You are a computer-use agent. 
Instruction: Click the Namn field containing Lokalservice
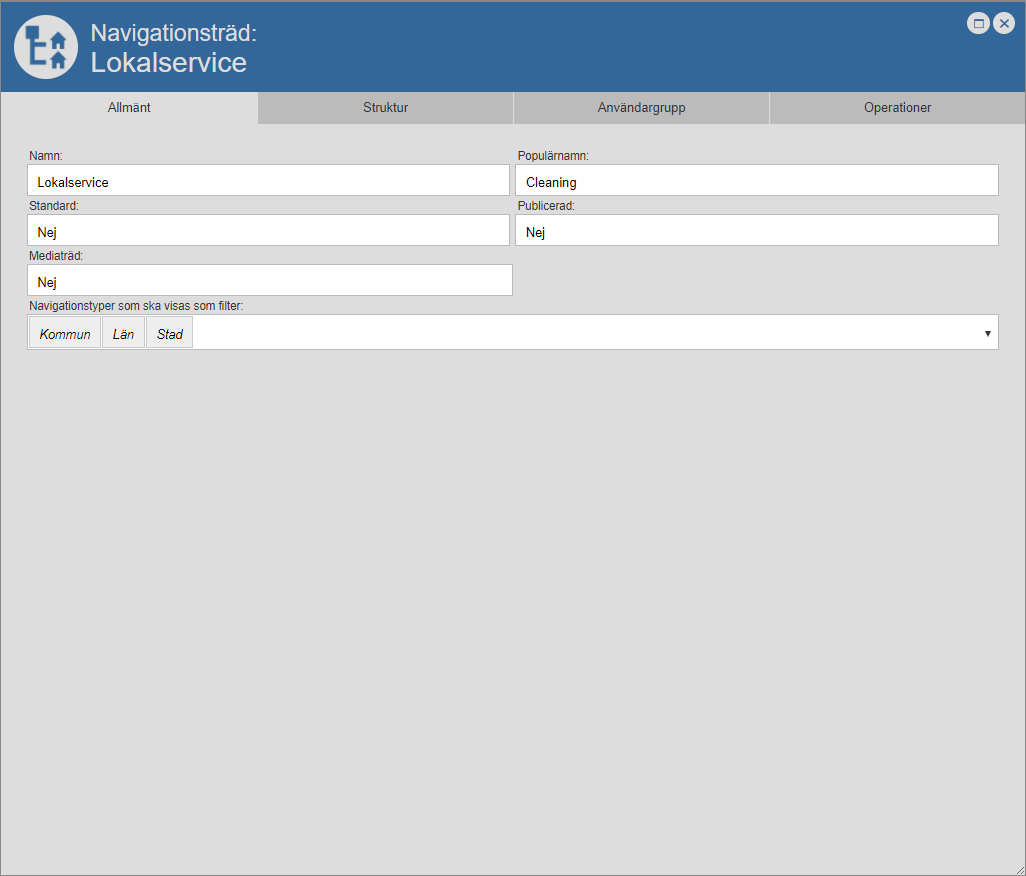(x=268, y=181)
